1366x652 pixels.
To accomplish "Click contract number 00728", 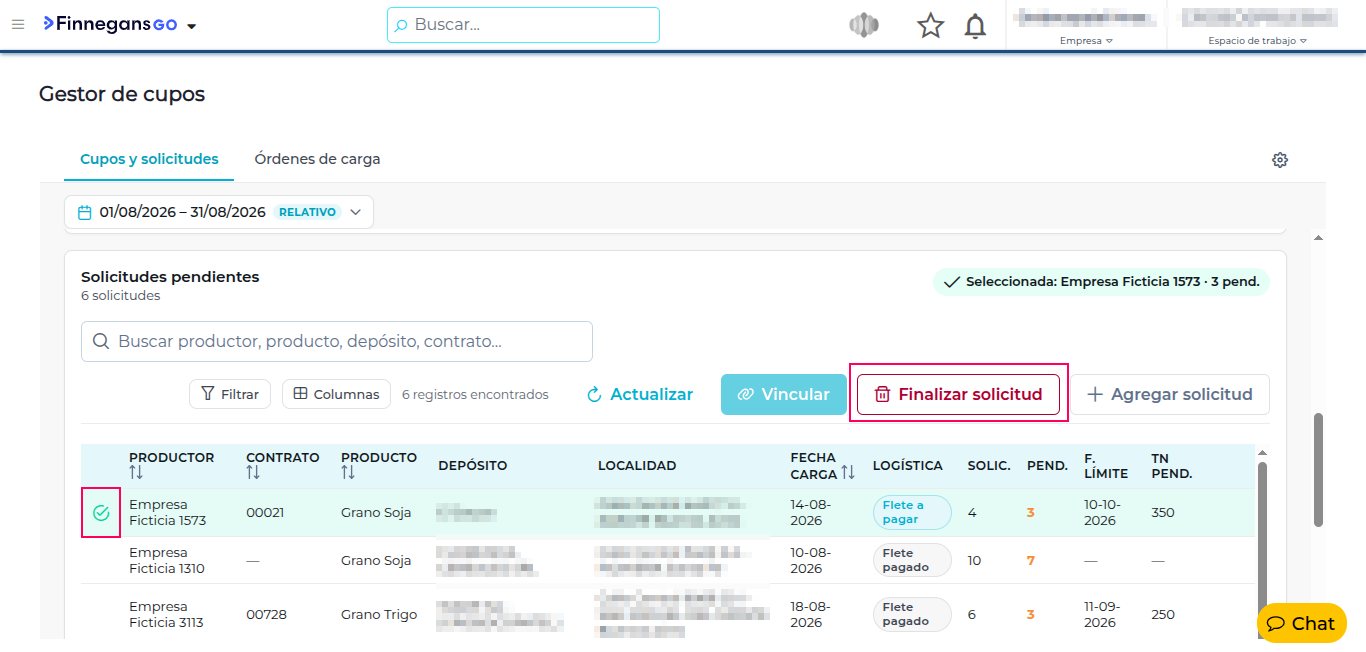I will [266, 614].
